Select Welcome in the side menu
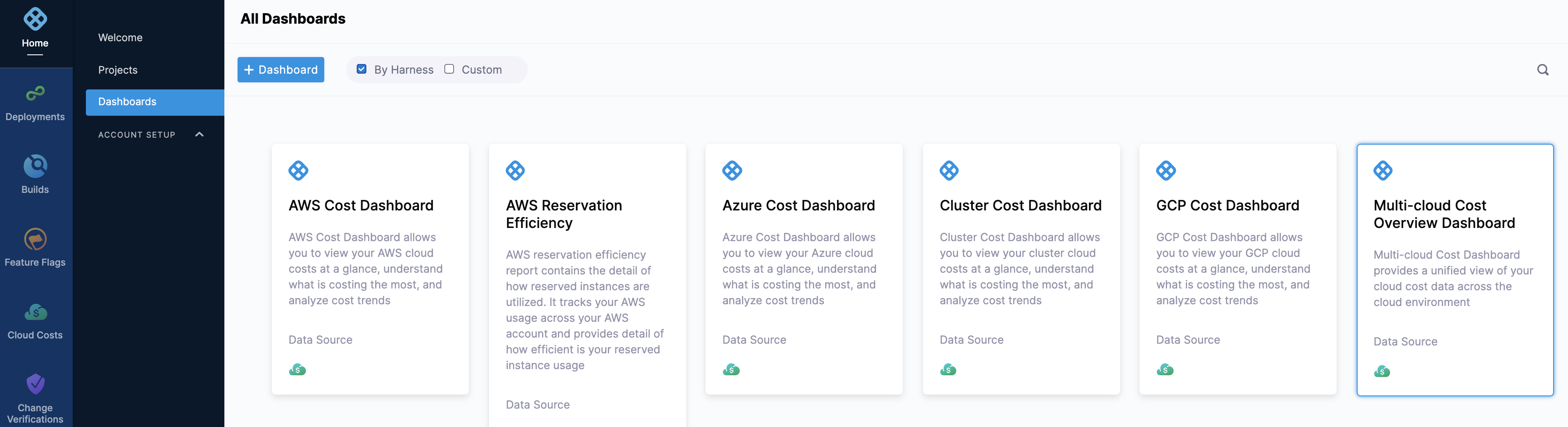The image size is (1568, 427). (x=121, y=38)
